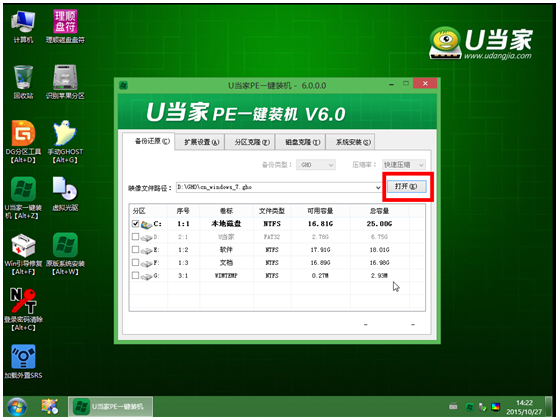Switch to the 系统安装 tab
The height and width of the screenshot is (417, 556).
[x=350, y=142]
